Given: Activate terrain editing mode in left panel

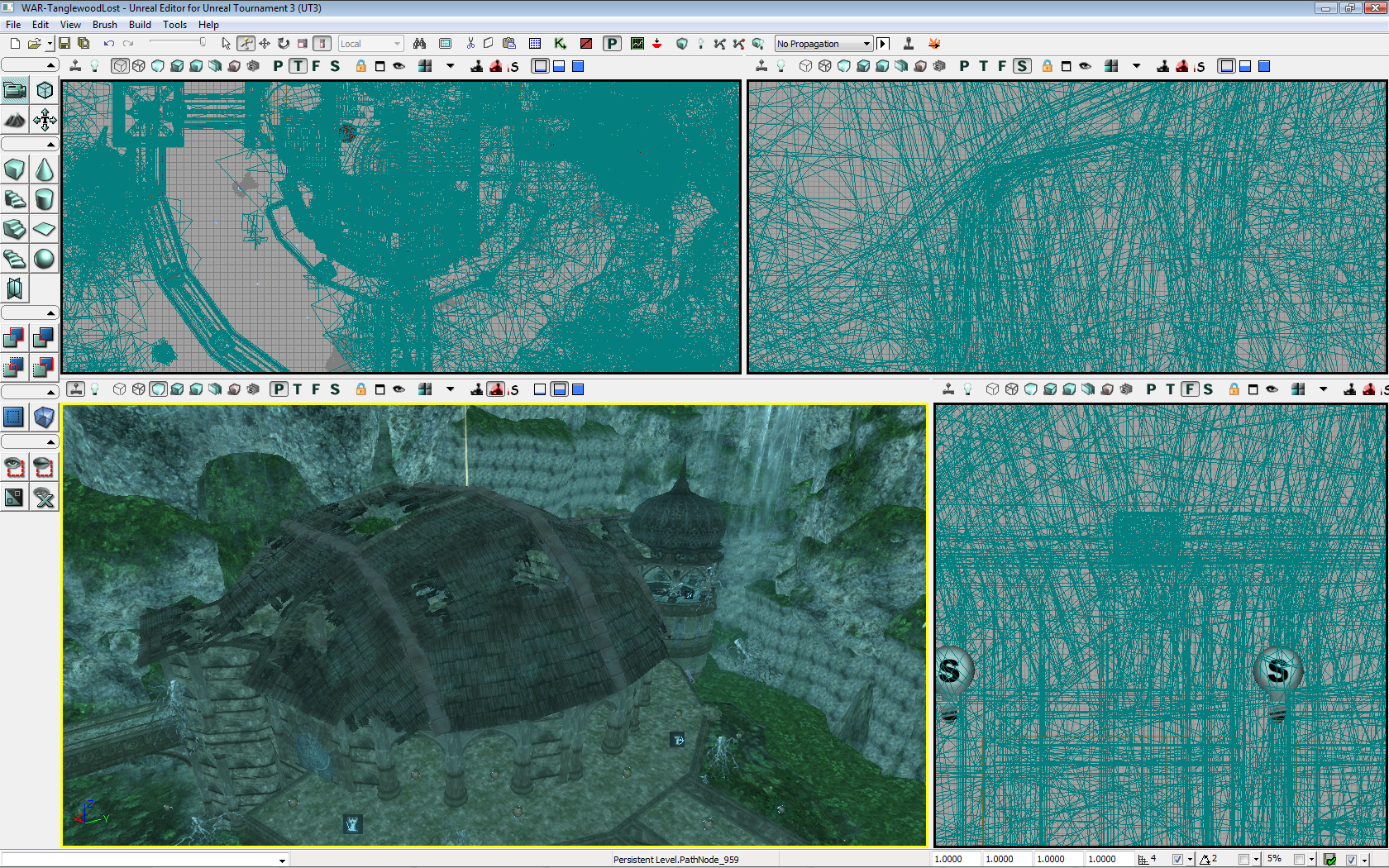Looking at the screenshot, I should tap(15, 121).
